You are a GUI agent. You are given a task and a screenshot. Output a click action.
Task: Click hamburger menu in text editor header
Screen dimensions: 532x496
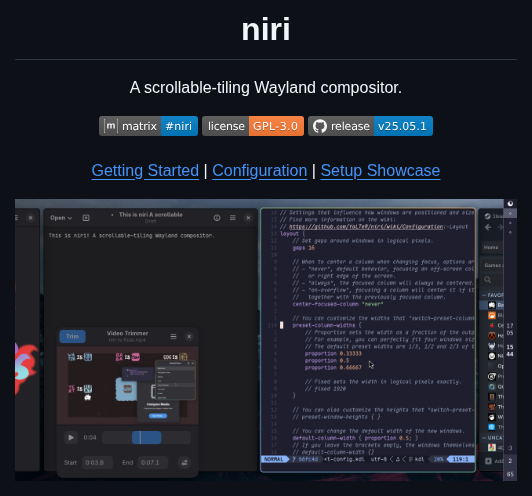(233, 217)
